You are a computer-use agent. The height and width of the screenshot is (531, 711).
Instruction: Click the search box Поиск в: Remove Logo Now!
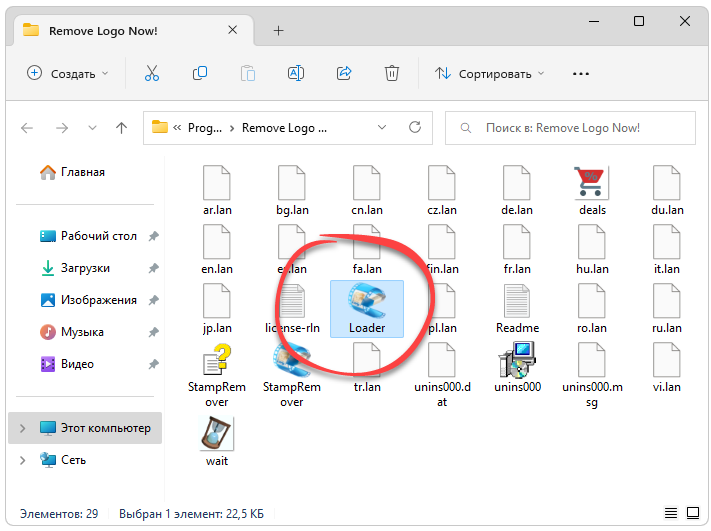[x=570, y=128]
